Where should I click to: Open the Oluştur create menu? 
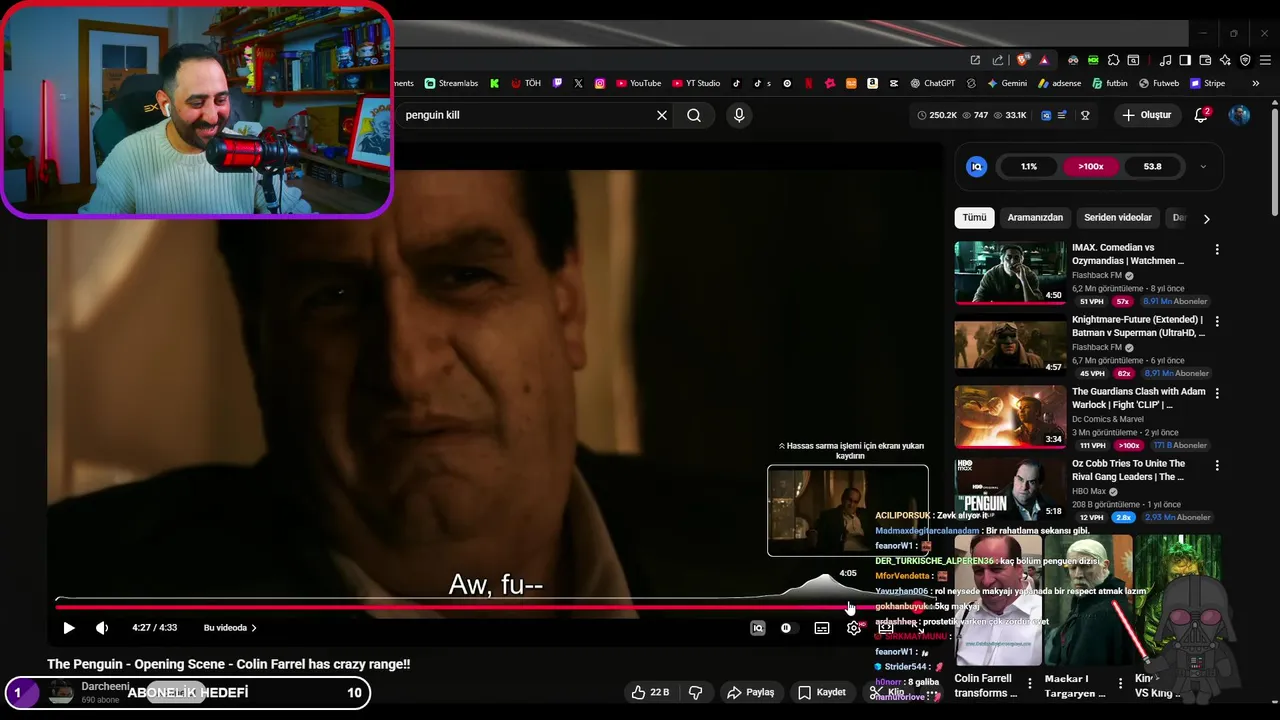[1146, 115]
